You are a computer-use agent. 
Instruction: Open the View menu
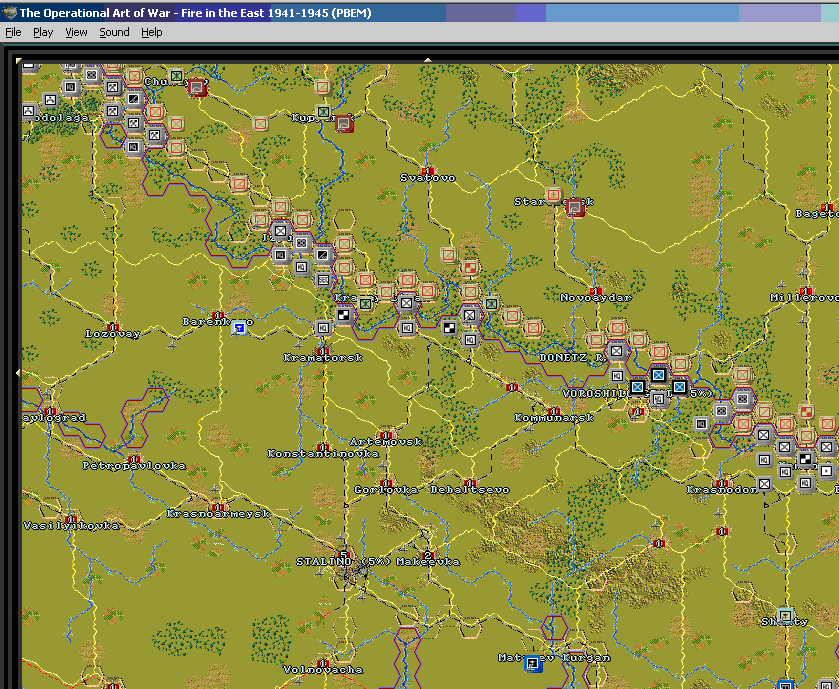coord(76,32)
